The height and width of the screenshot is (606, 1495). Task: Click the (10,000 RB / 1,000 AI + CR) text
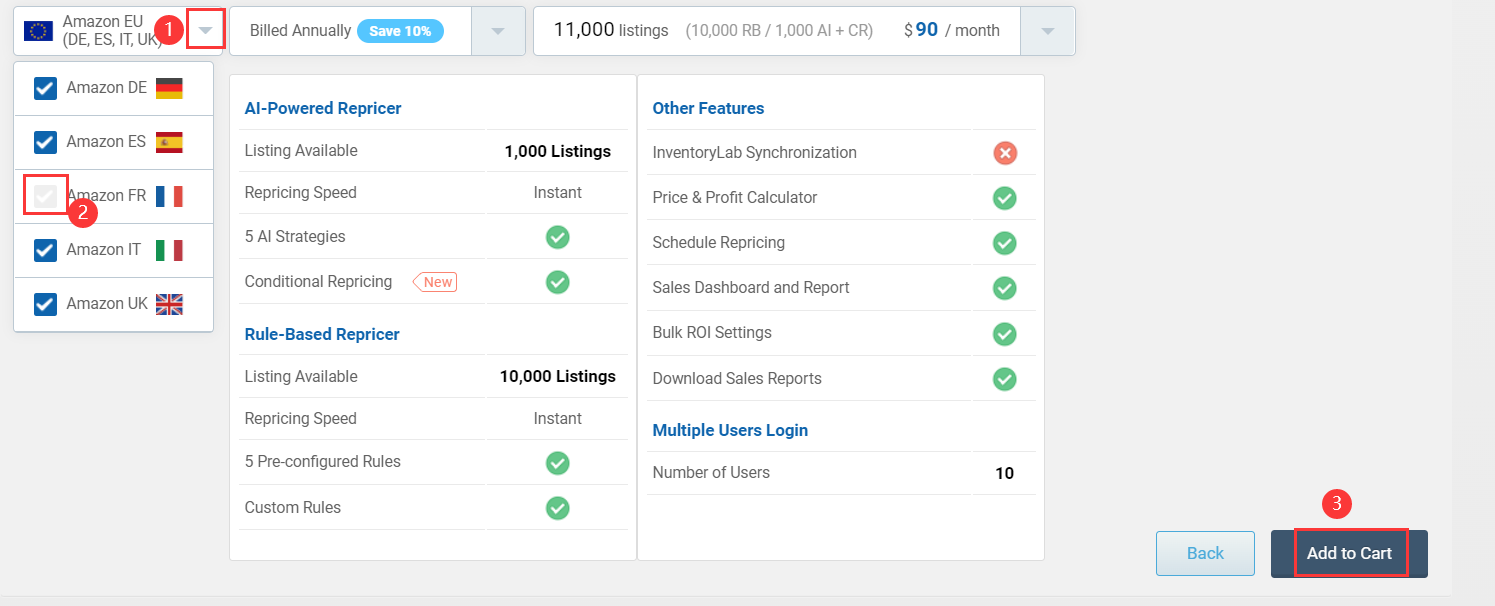(779, 31)
